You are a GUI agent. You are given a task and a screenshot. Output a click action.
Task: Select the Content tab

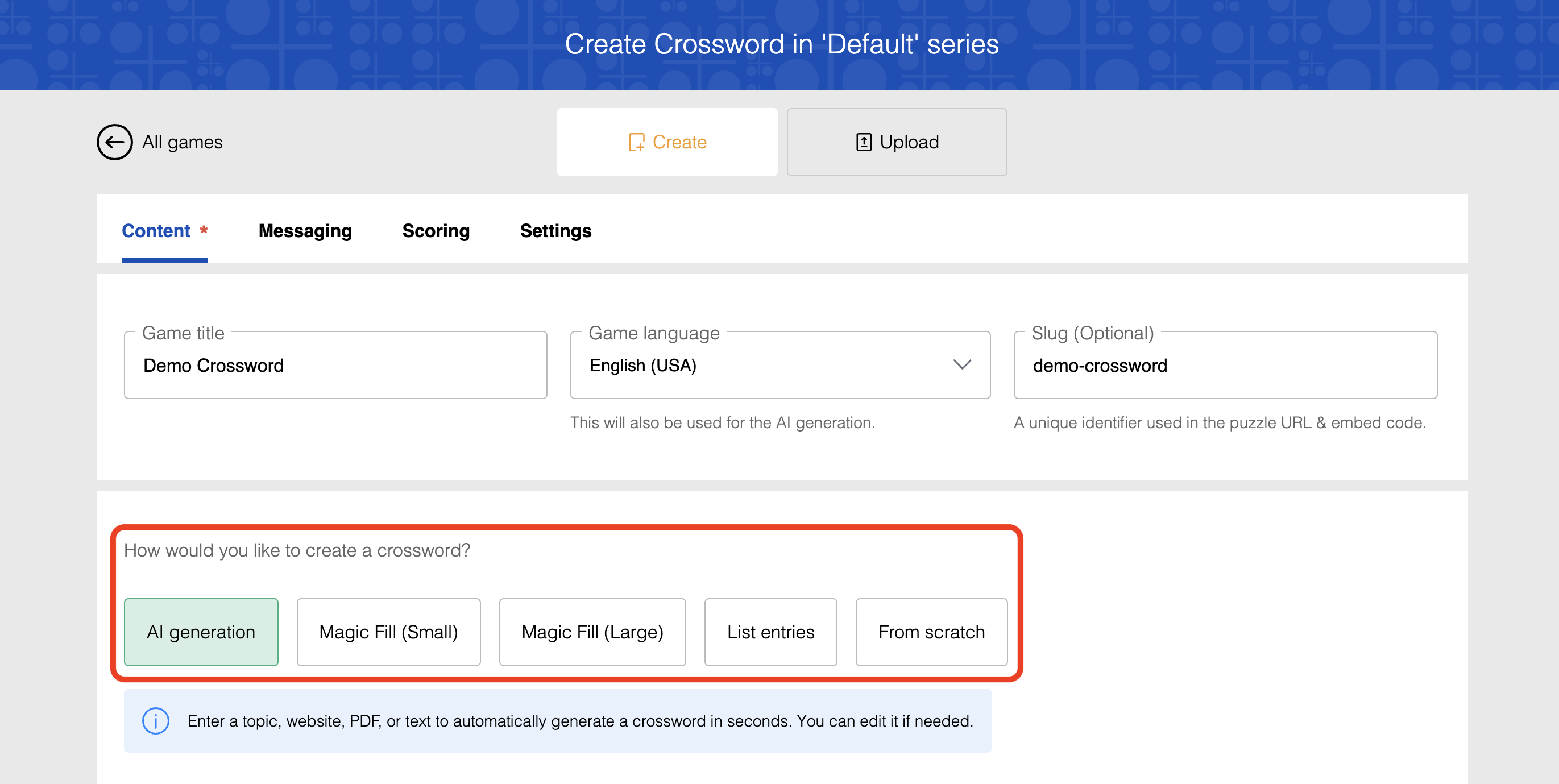click(156, 230)
